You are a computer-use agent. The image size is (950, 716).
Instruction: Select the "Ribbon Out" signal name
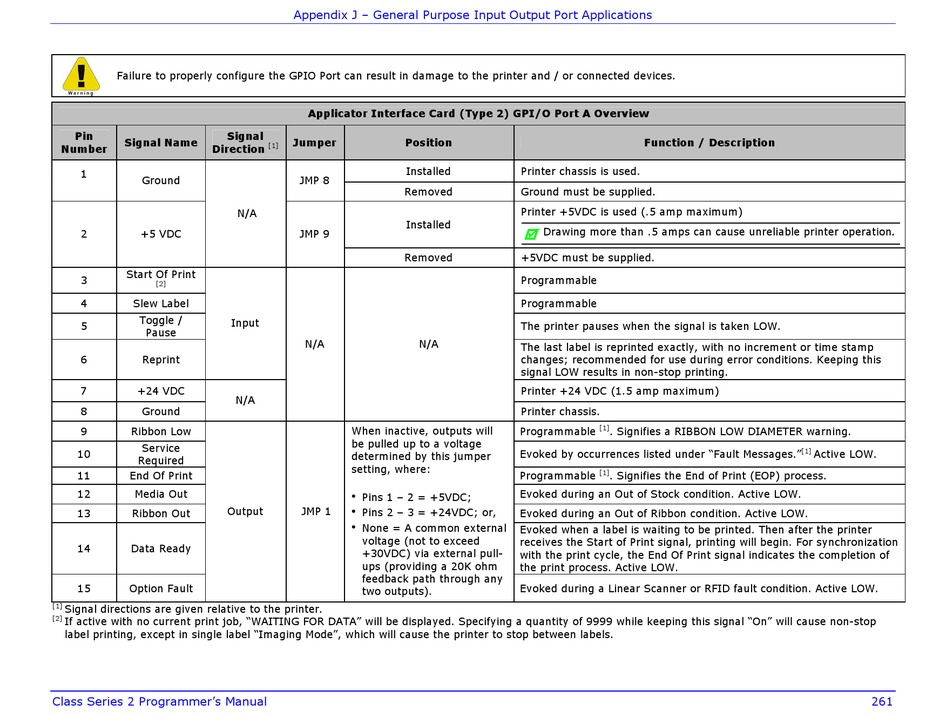[x=161, y=514]
